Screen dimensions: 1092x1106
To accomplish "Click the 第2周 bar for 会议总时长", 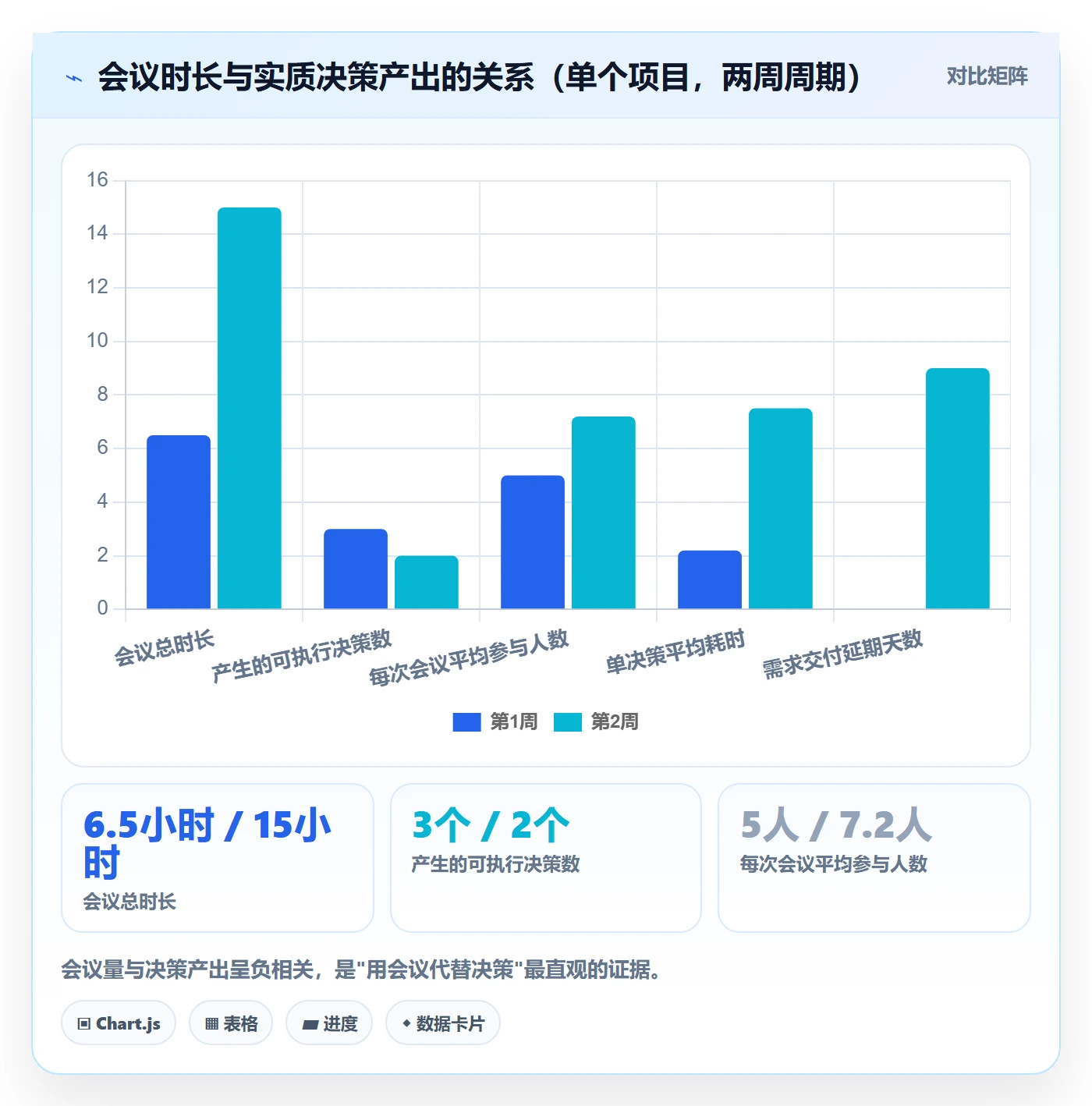I will (250, 408).
